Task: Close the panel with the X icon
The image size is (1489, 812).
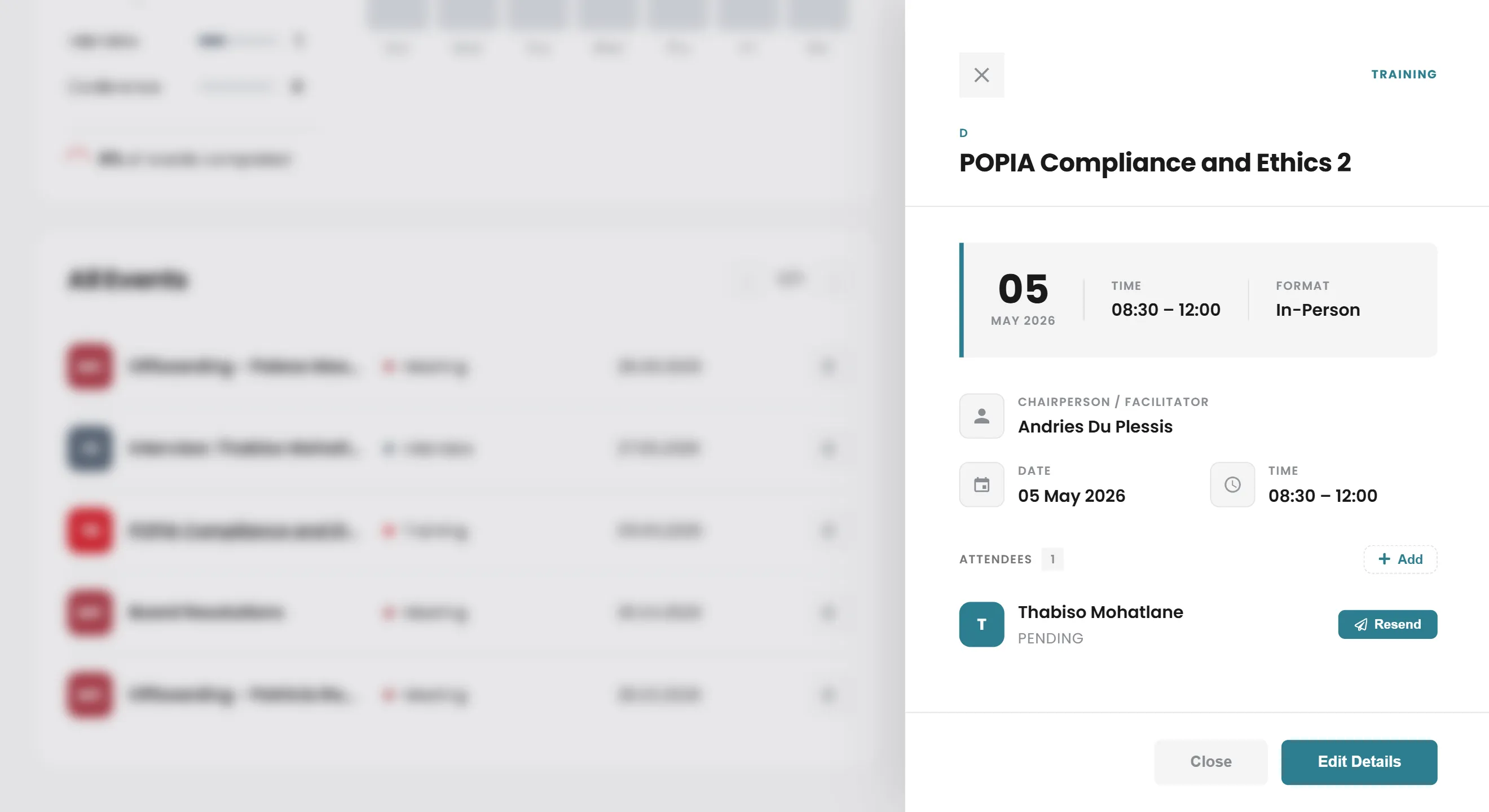Action: coord(981,75)
